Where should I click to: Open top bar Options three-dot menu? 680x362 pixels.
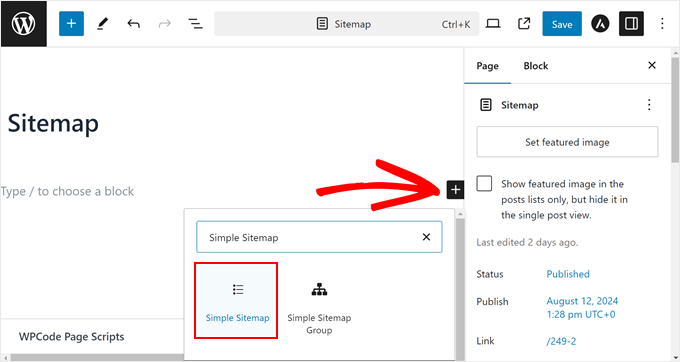point(662,24)
